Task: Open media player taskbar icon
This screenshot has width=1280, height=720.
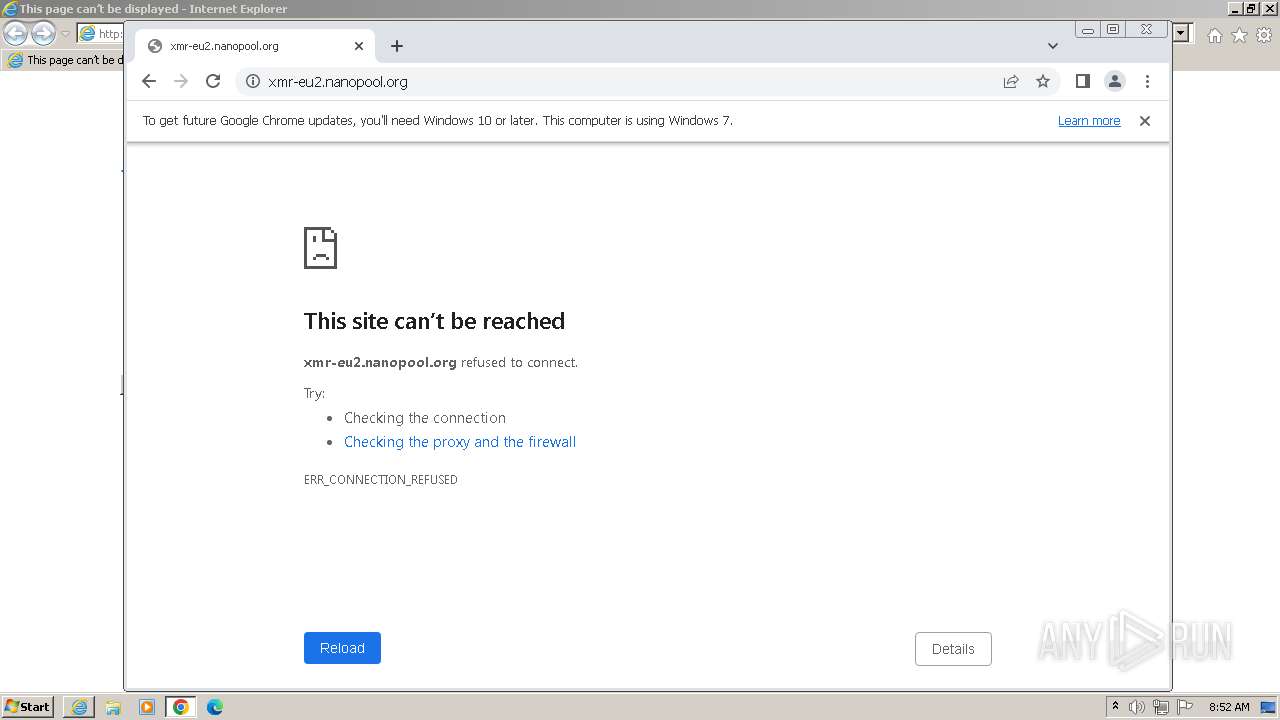Action: point(147,707)
